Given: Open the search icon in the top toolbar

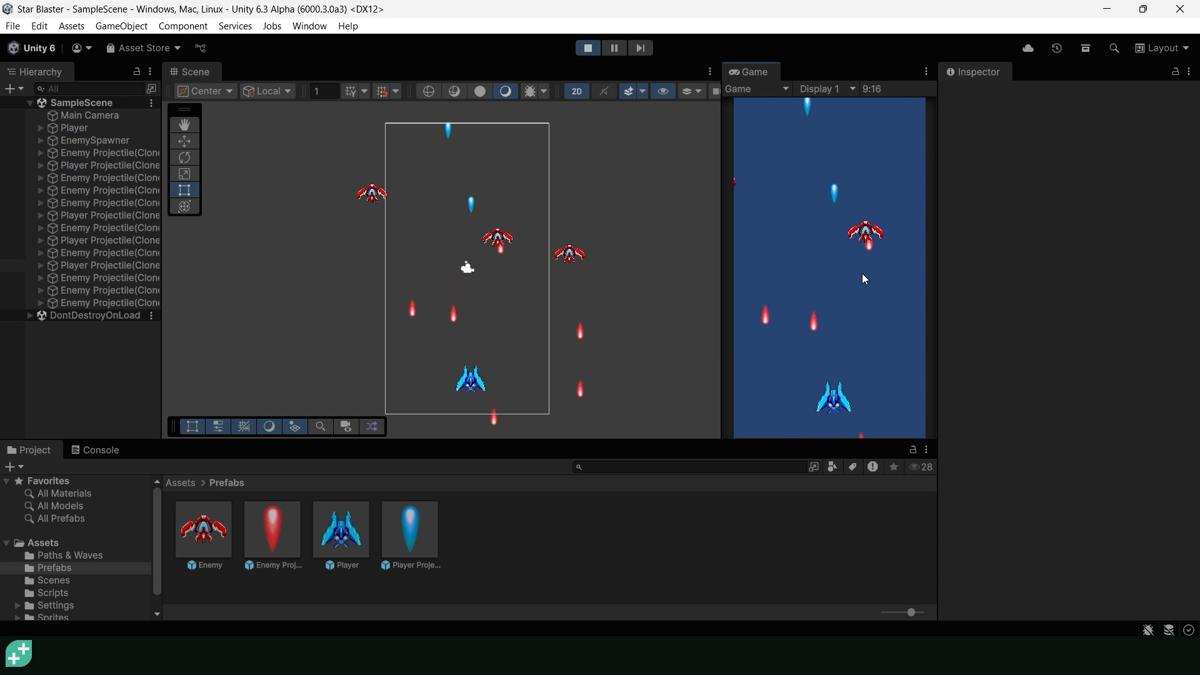Looking at the screenshot, I should tap(1114, 47).
